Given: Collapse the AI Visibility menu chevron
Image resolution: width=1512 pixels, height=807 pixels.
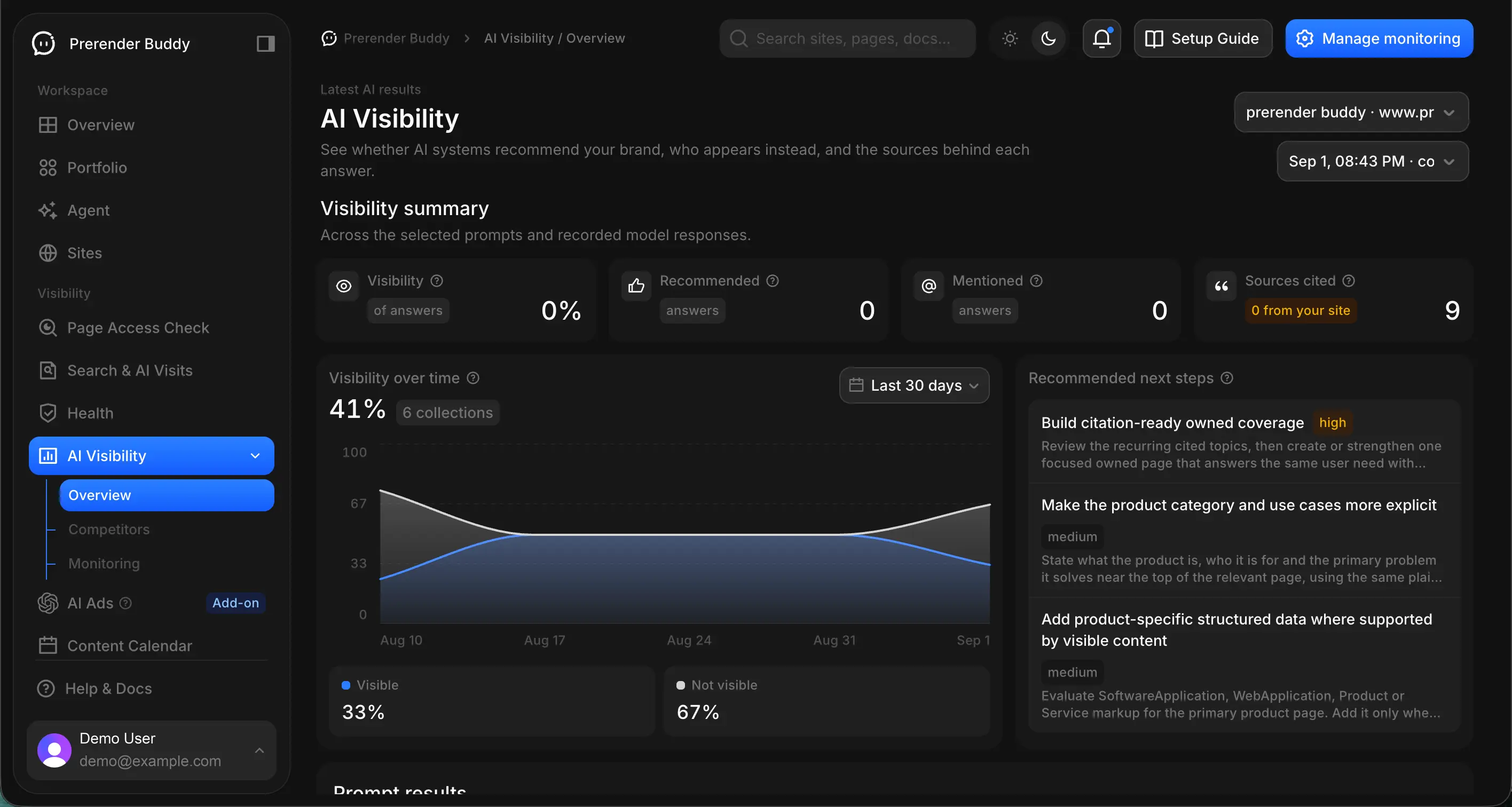Looking at the screenshot, I should click(x=255, y=455).
